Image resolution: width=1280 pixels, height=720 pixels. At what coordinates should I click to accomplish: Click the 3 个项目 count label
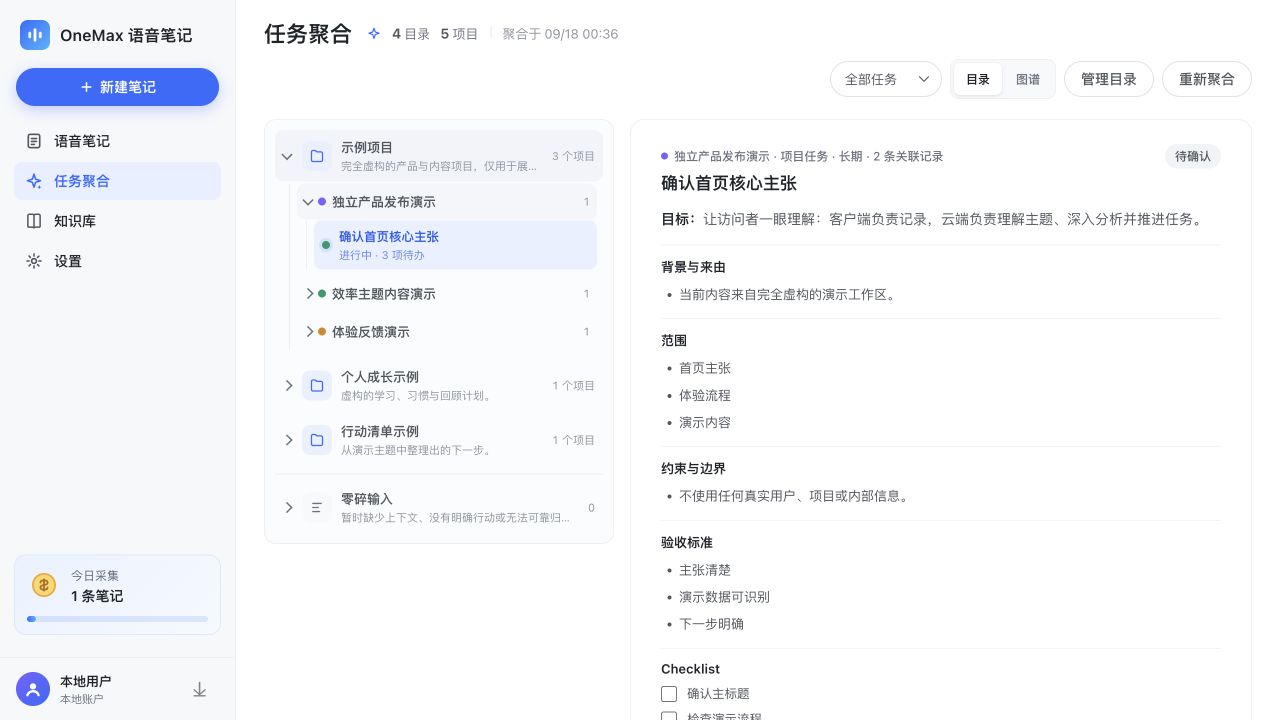573,156
